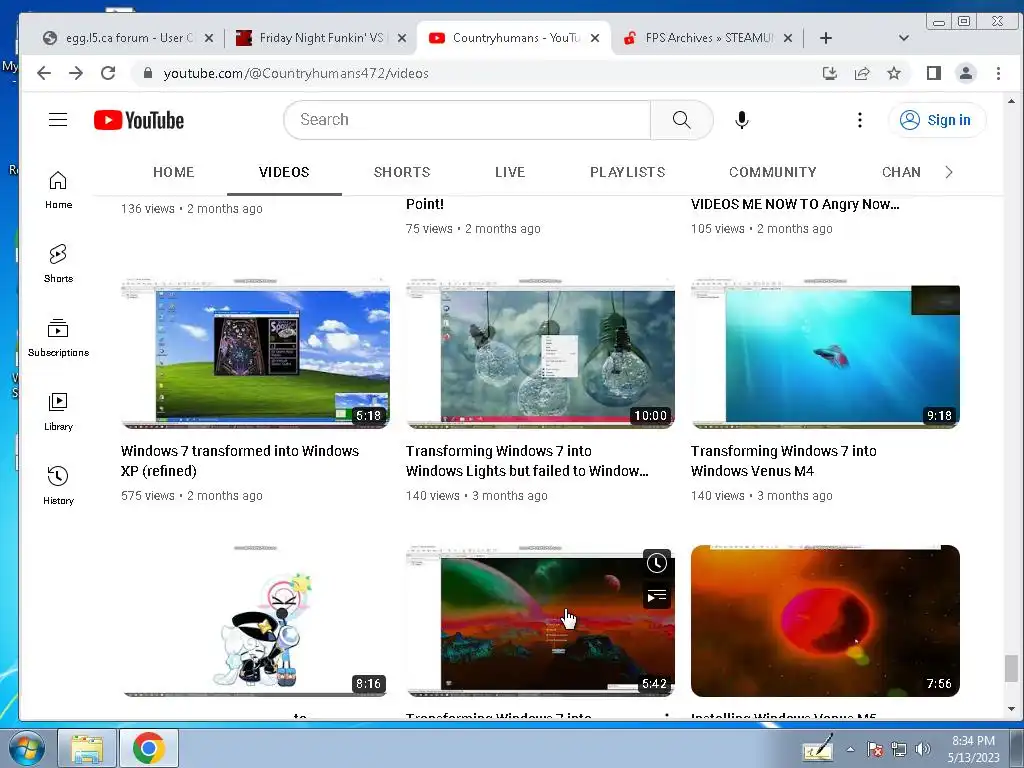Open 'Windows 7 transformed into Windows XP' title

(240, 460)
